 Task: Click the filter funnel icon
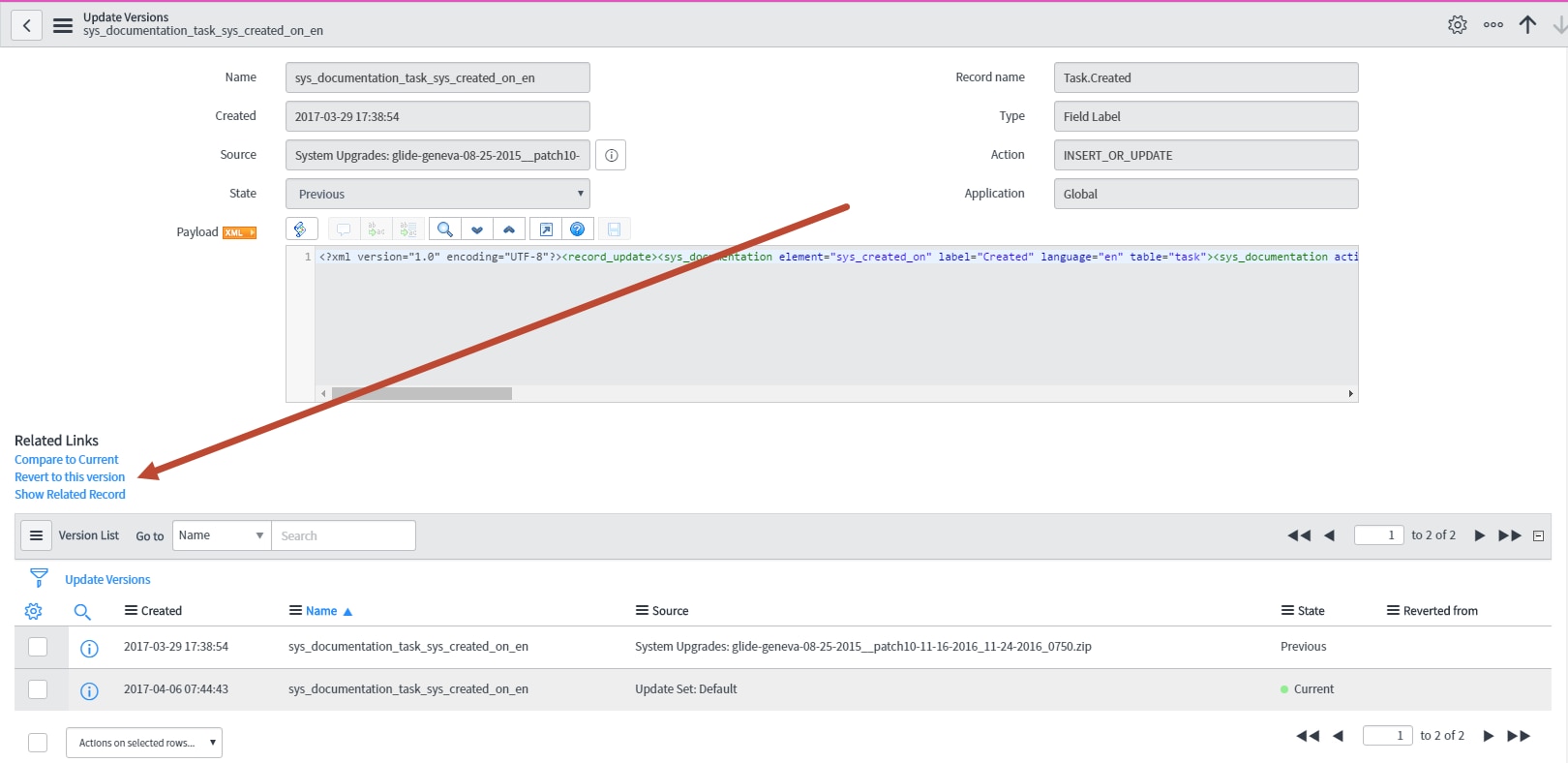pyautogui.click(x=39, y=578)
